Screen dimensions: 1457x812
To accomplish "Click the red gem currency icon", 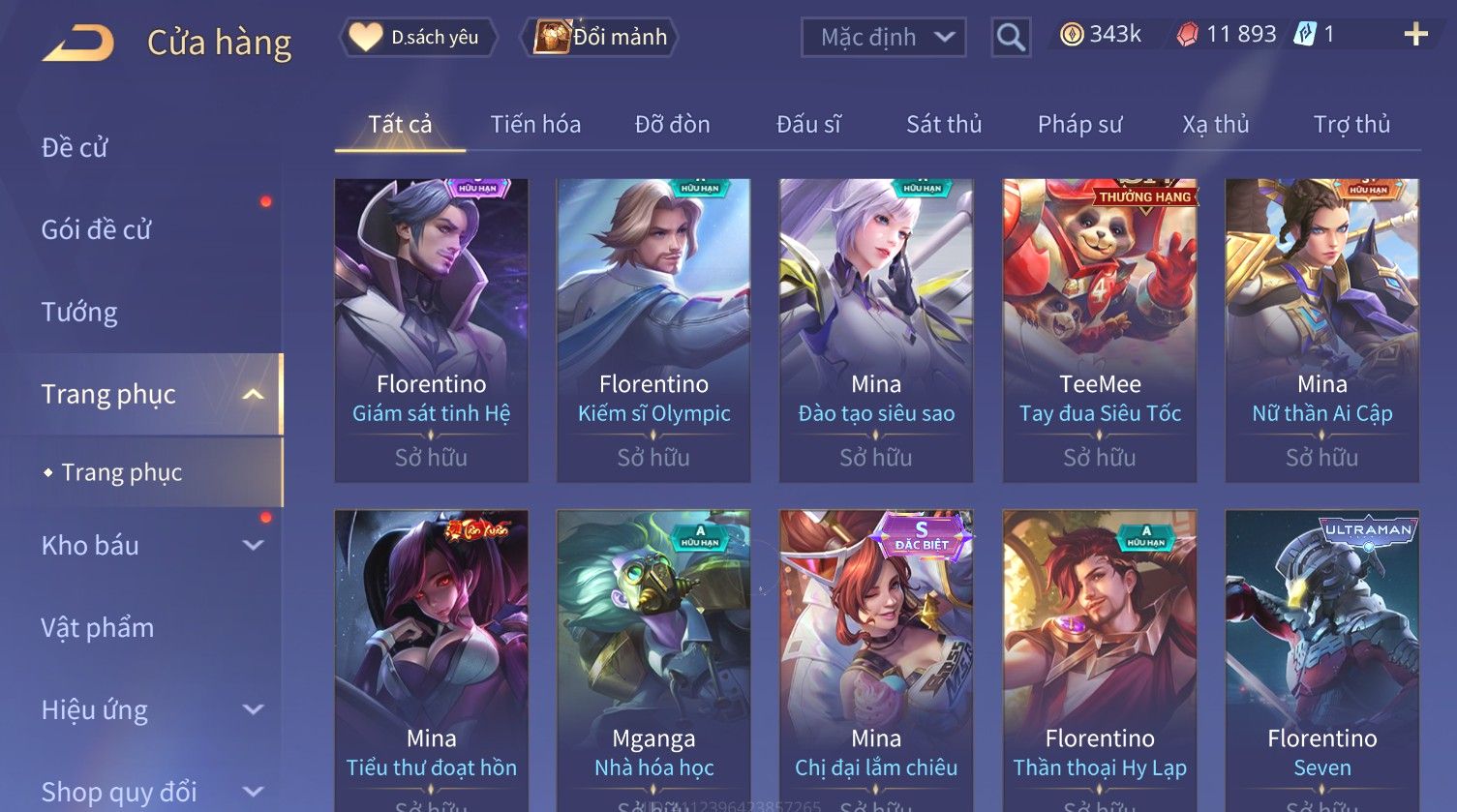I will tap(1187, 36).
